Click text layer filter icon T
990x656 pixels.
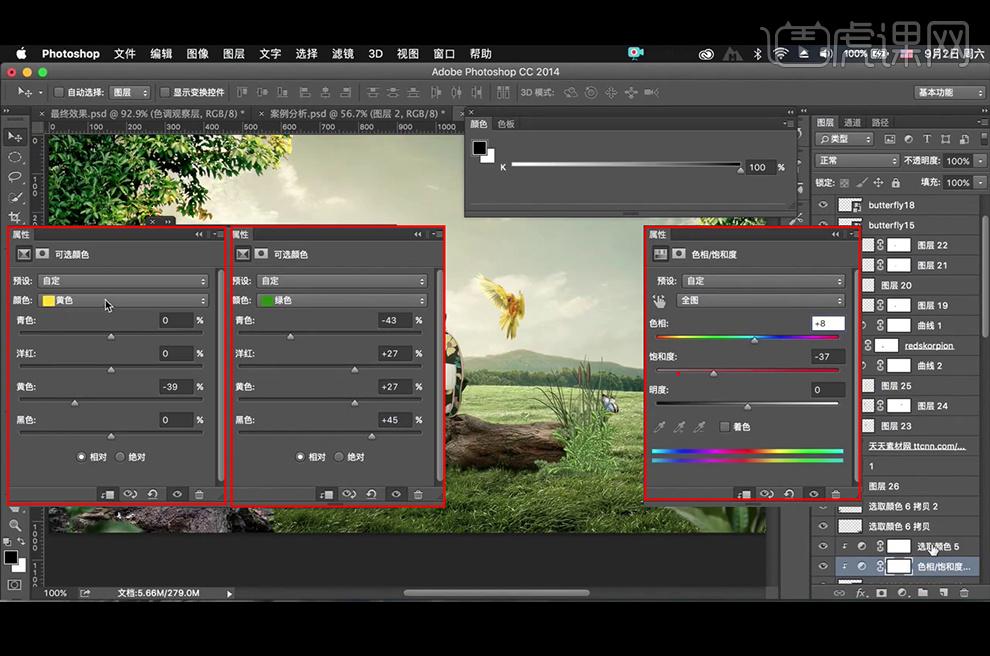(927, 139)
